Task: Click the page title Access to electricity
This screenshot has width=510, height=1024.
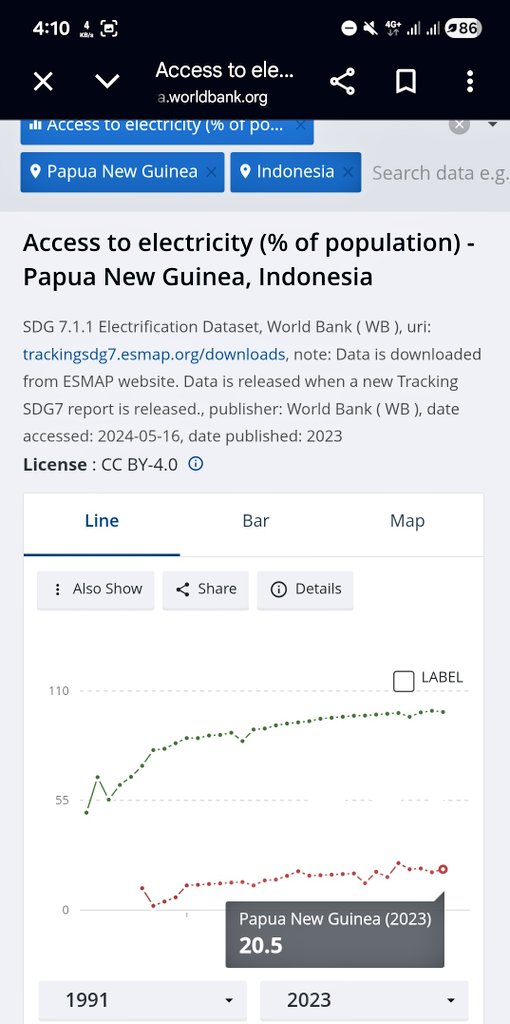Action: [x=249, y=260]
